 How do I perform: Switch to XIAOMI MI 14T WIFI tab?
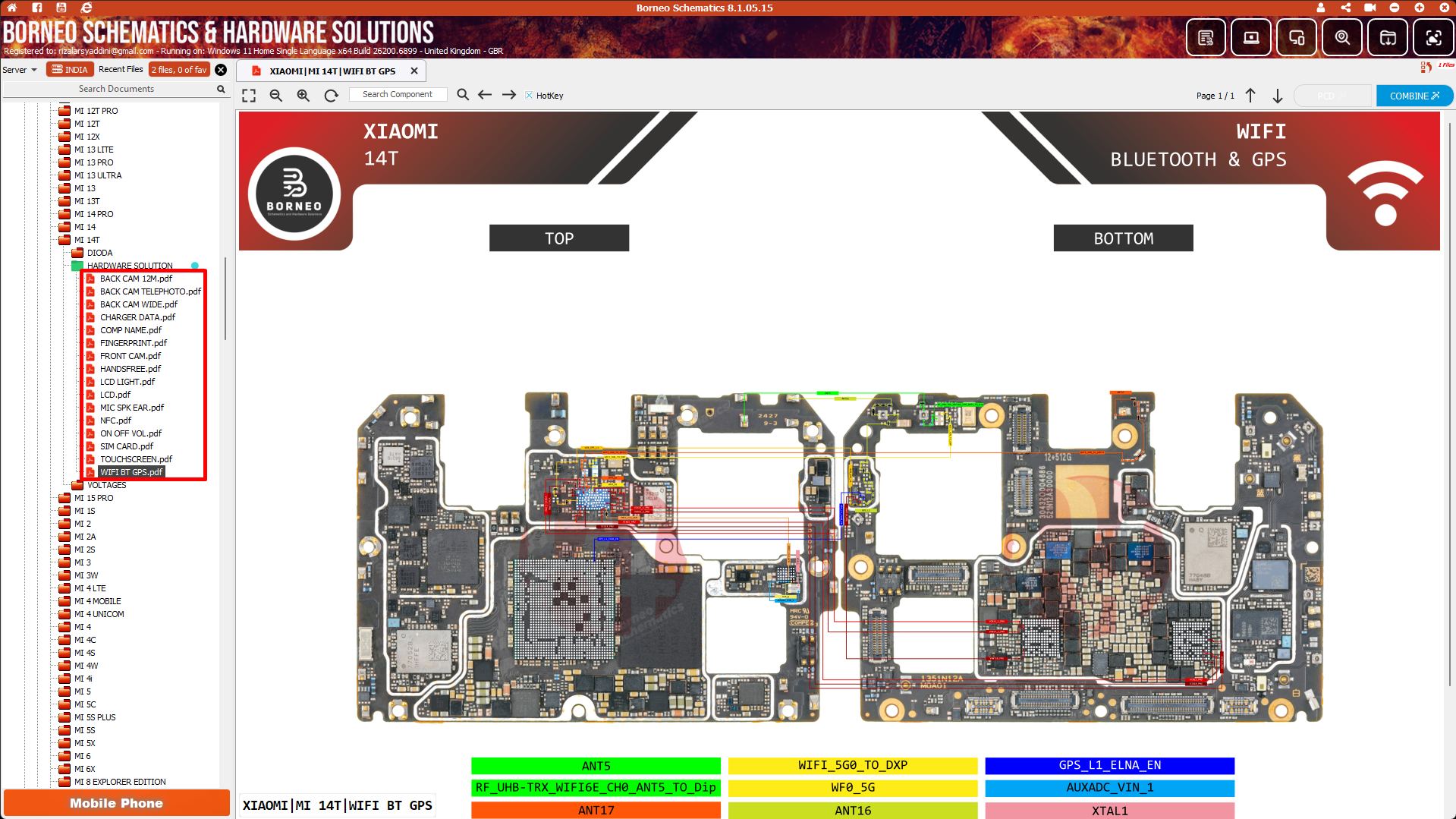click(332, 71)
